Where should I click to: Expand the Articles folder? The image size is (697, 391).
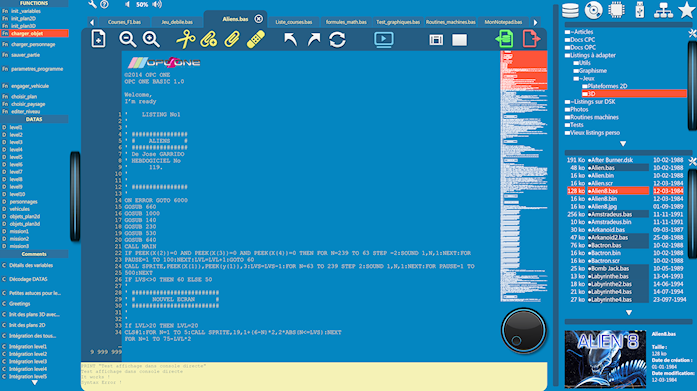[579, 32]
